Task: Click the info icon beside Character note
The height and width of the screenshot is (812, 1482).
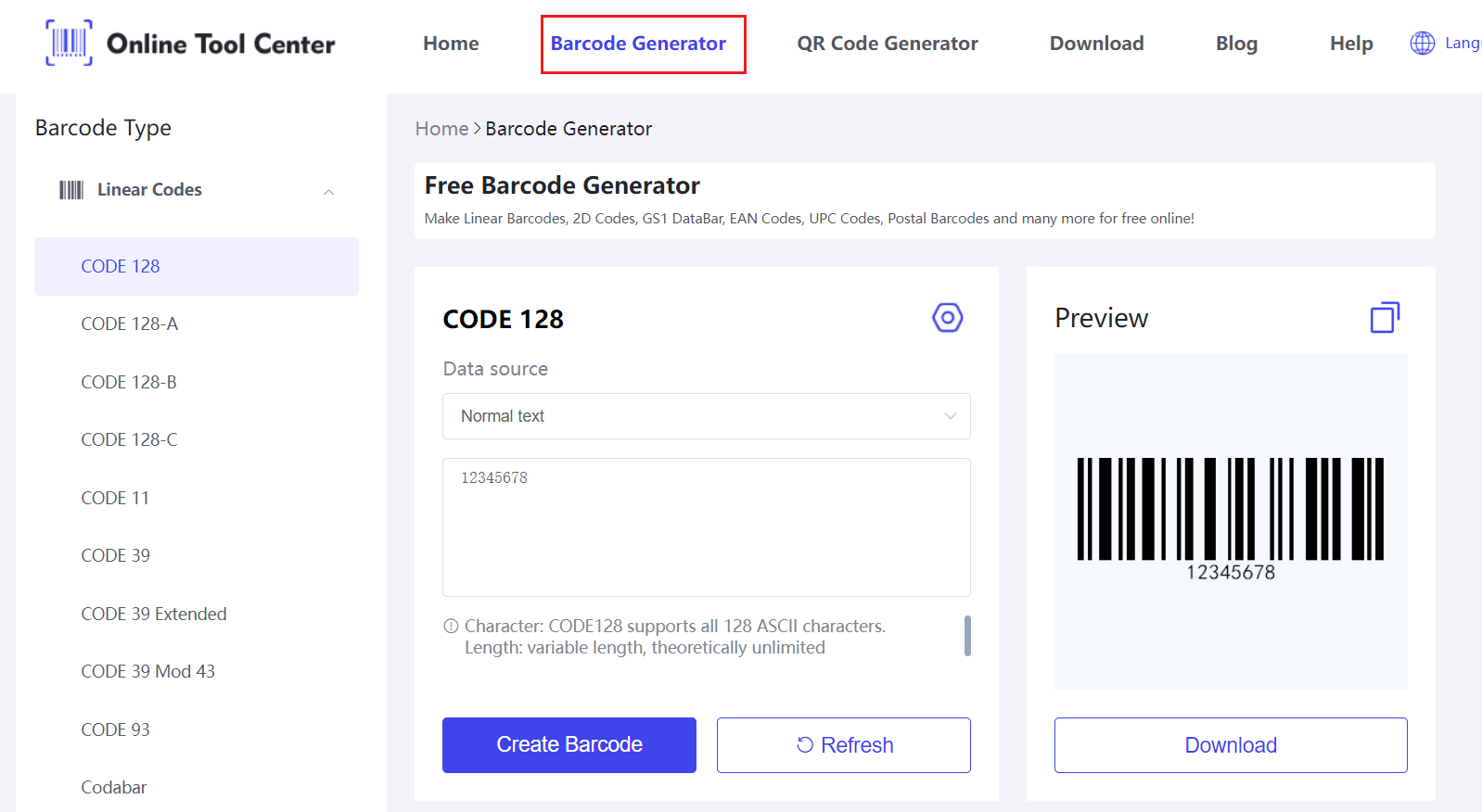Action: coord(451,627)
